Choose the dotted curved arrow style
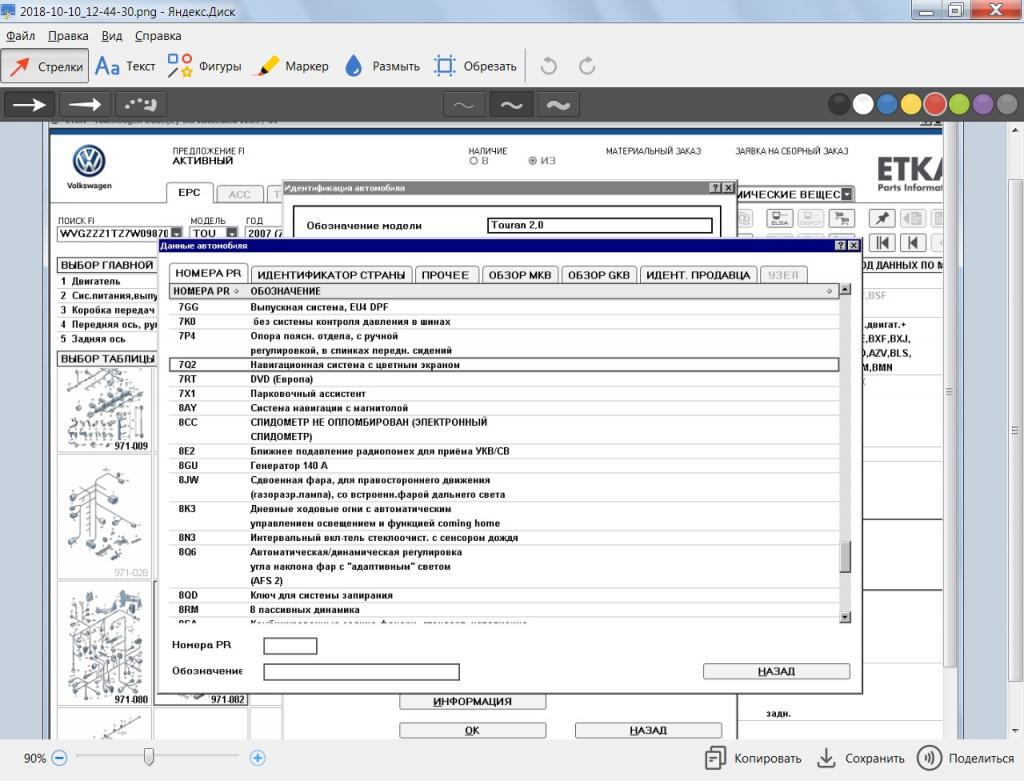 click(140, 104)
